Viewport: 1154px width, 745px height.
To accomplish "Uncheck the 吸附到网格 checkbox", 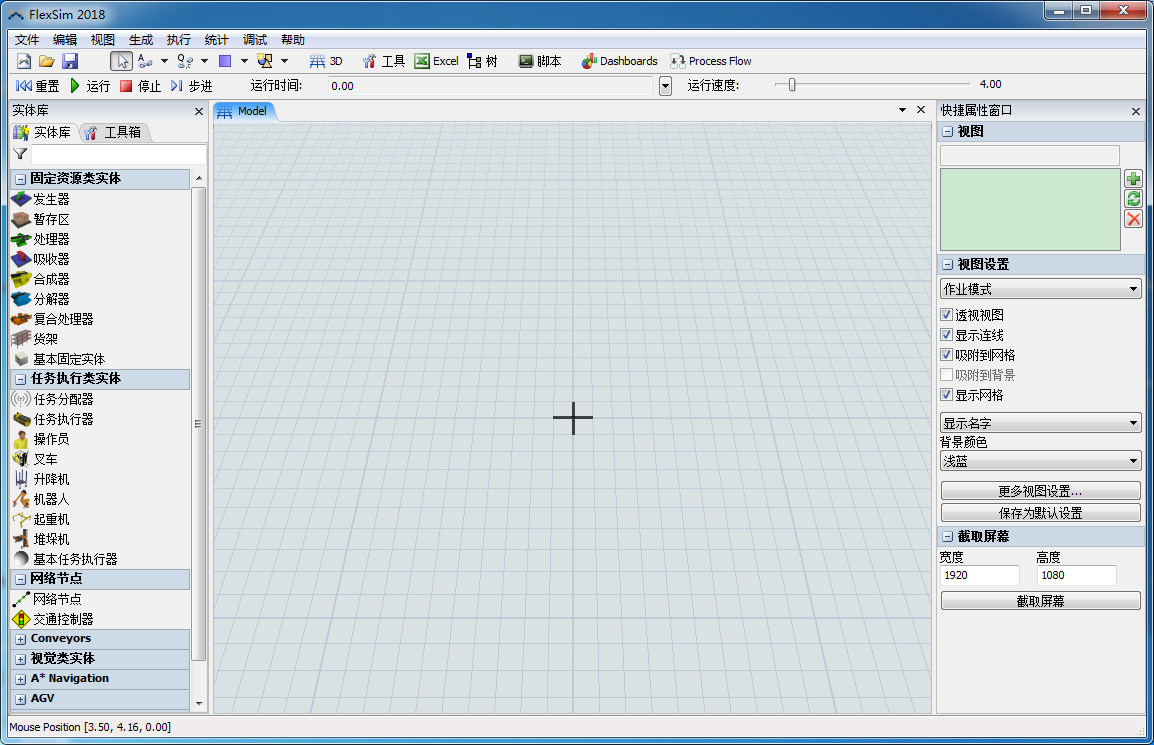I will point(947,355).
